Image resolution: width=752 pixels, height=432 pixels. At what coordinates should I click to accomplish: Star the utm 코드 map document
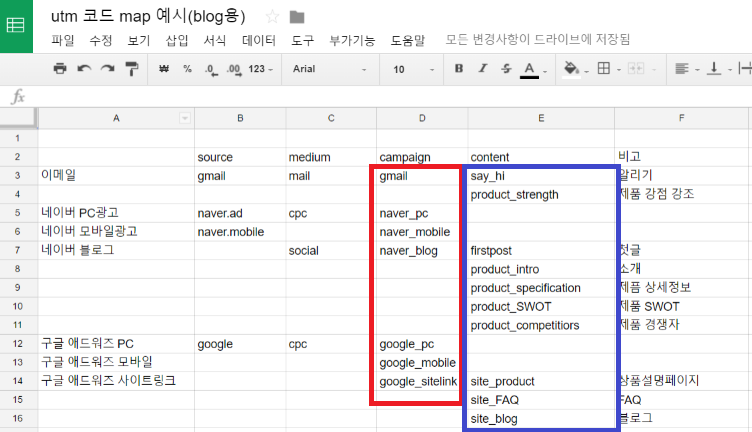(272, 17)
